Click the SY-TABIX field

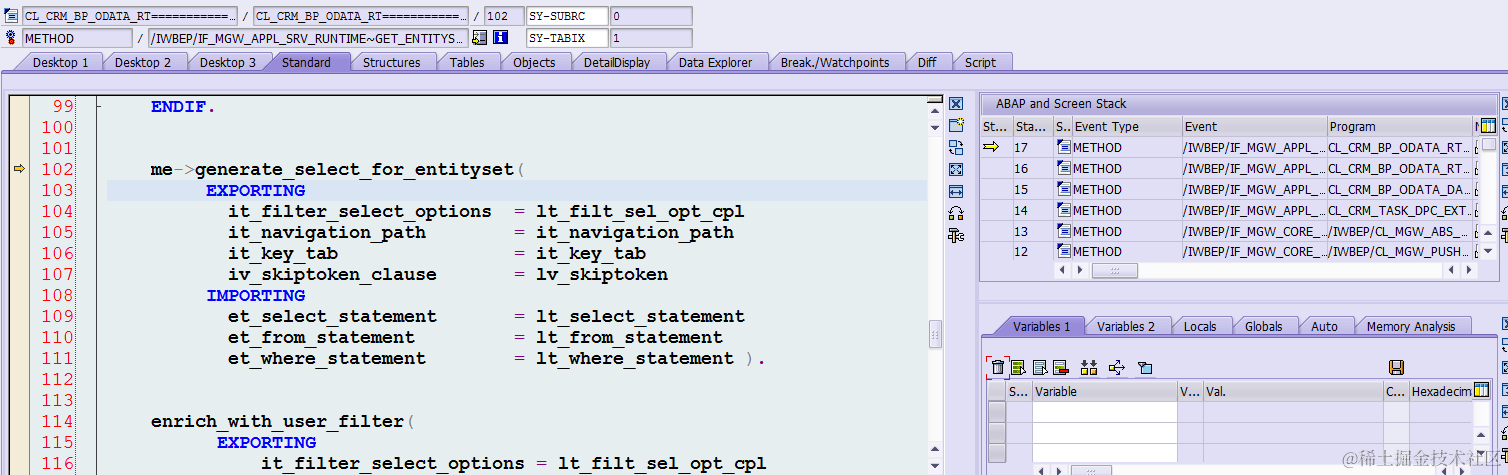[566, 38]
